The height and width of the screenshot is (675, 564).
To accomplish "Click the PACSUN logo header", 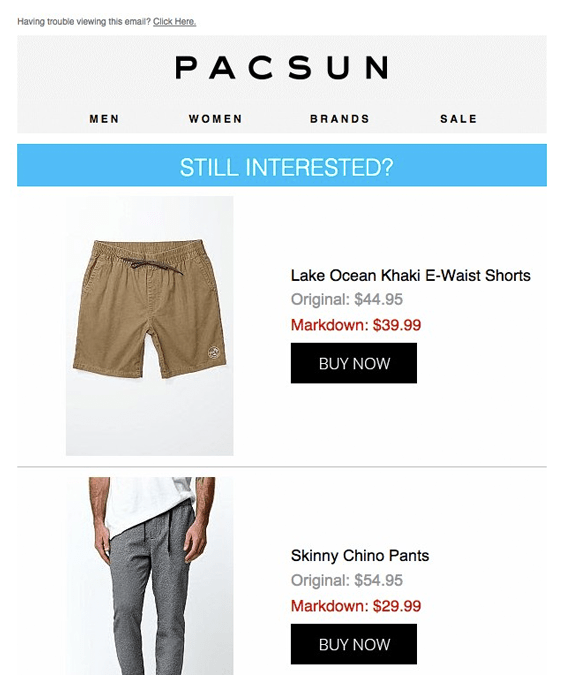I will pos(282,68).
